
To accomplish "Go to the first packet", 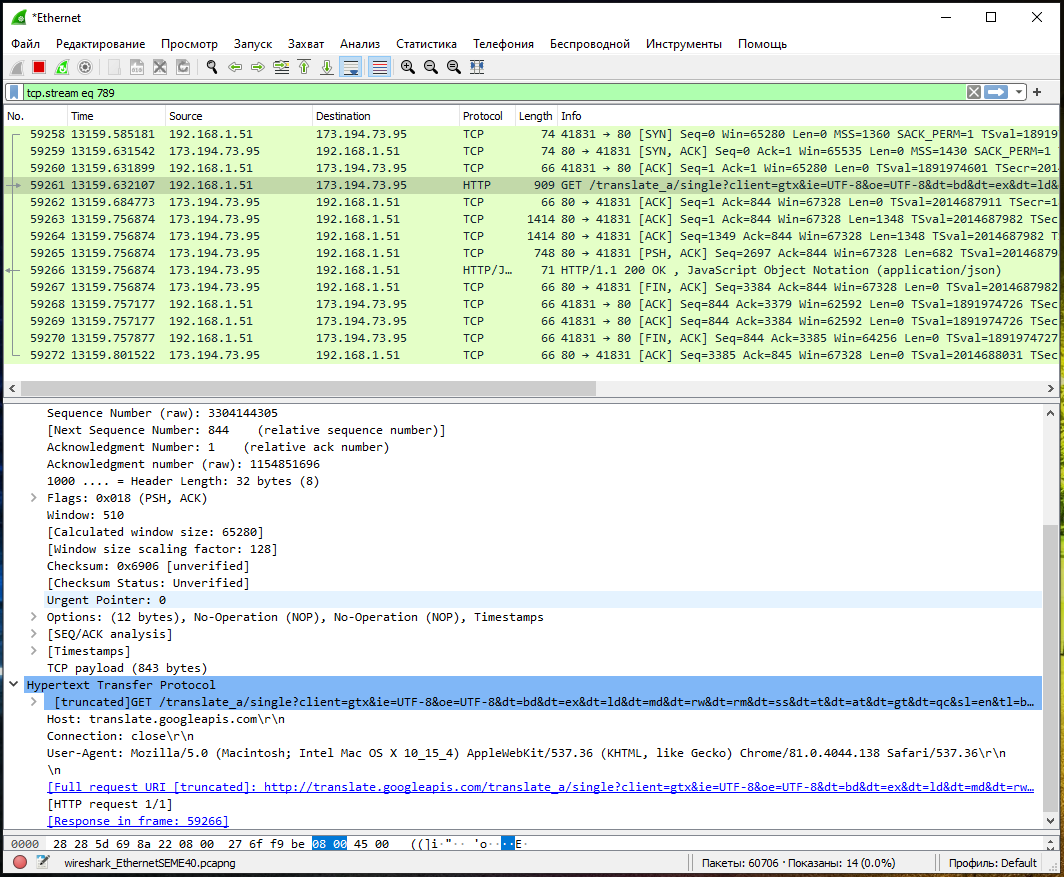I will coord(303,67).
